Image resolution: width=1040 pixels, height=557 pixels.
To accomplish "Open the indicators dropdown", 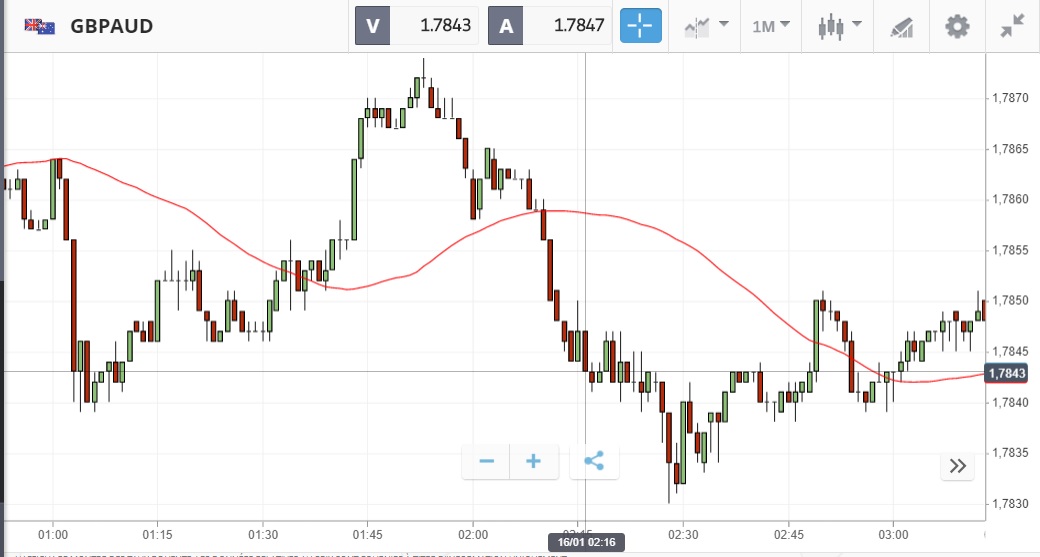I will [706, 26].
